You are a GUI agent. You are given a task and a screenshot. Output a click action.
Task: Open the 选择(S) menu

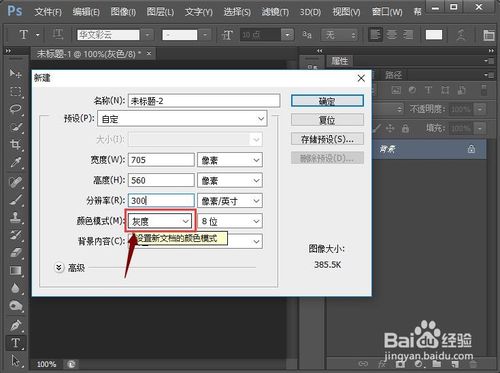(237, 12)
